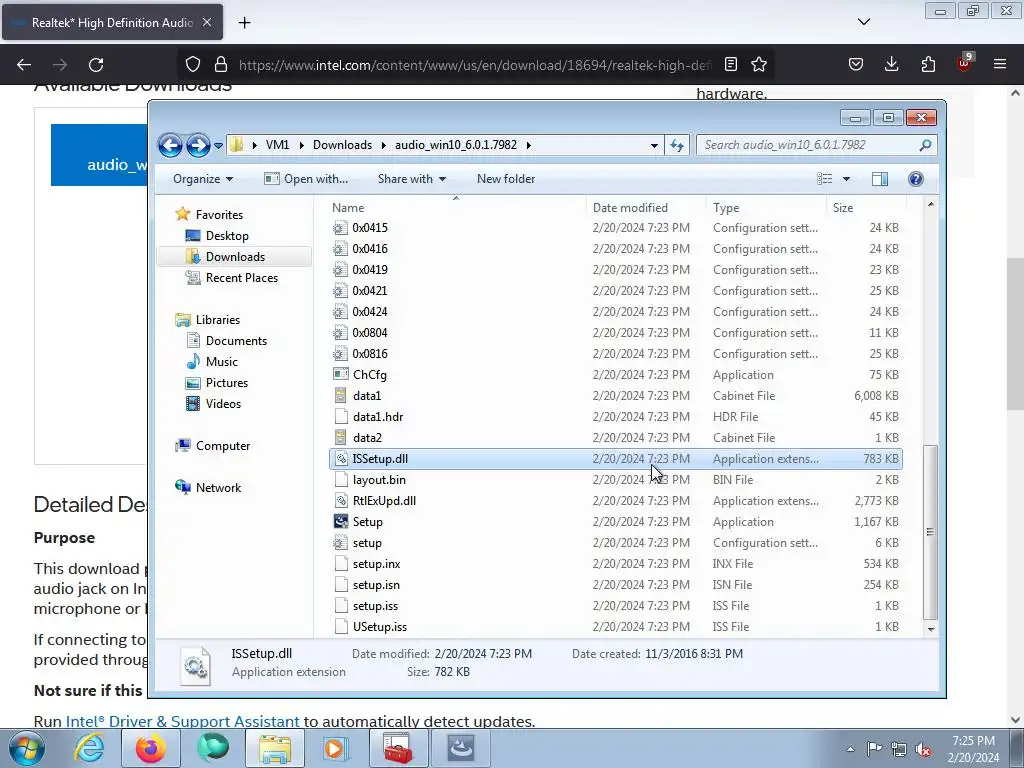Refresh the Explorer folder view
This screenshot has height=768, width=1024.
[x=677, y=145]
